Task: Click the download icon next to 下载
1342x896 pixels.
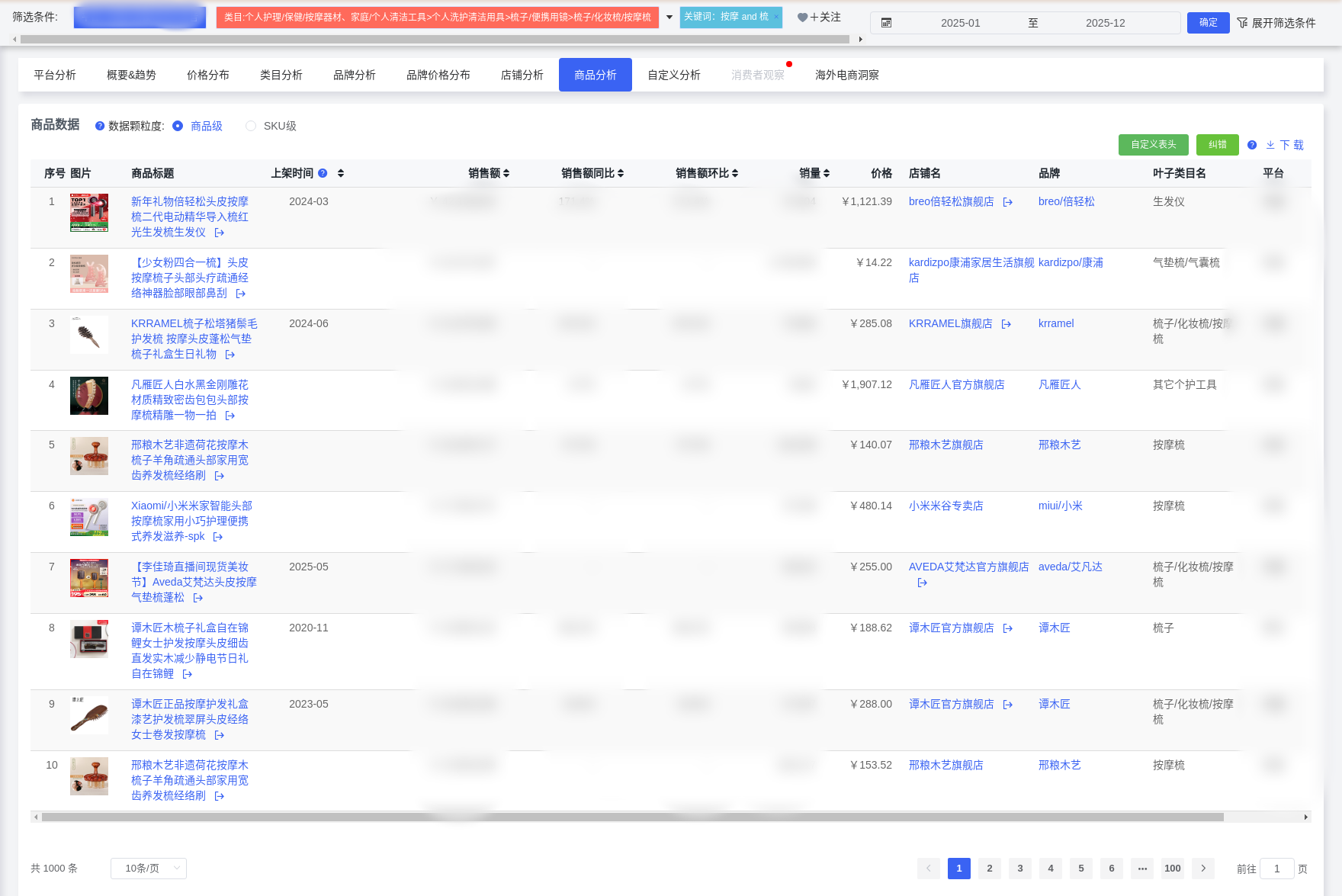Action: pyautogui.click(x=1270, y=145)
